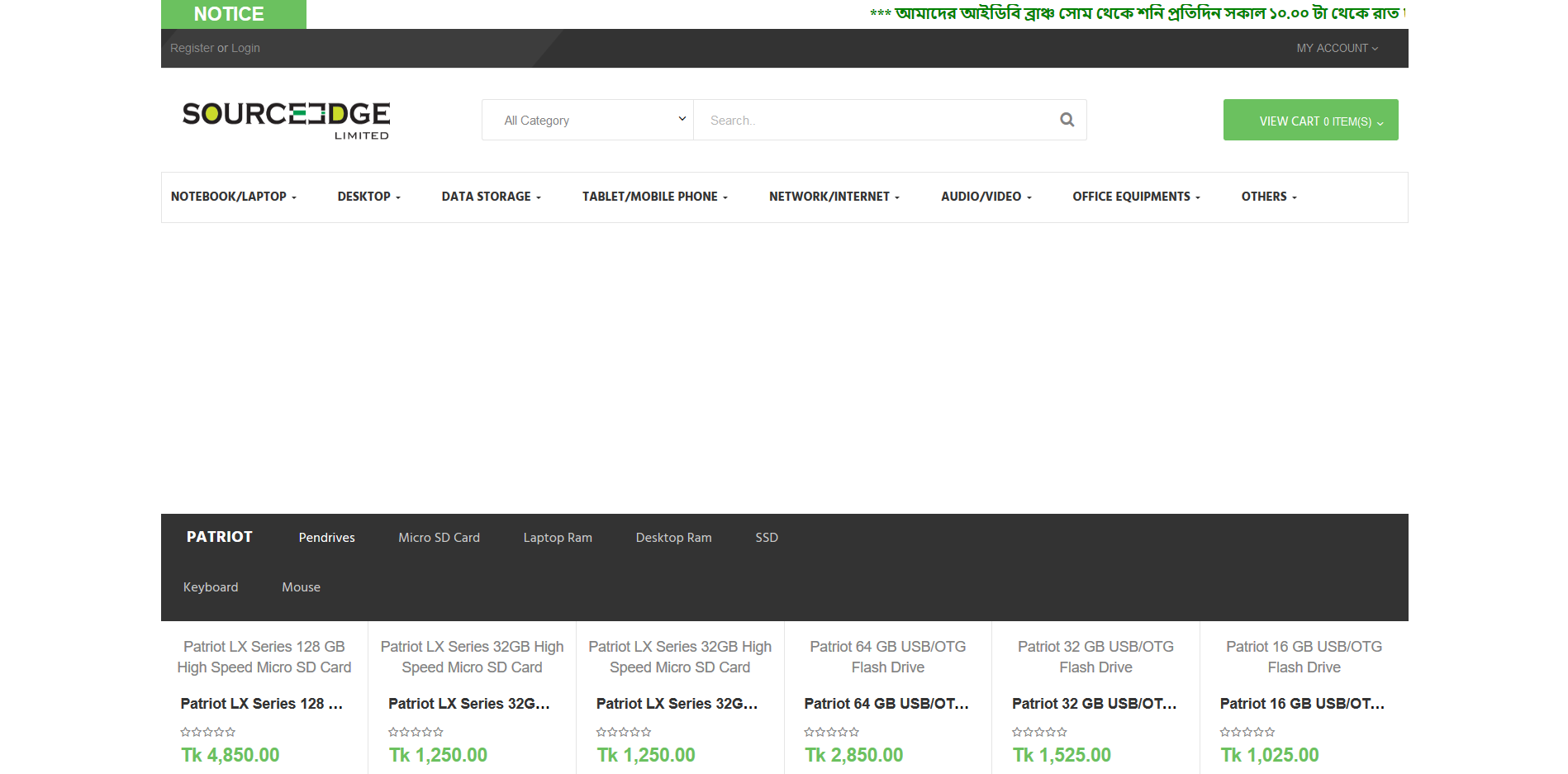This screenshot has height=774, width=1568.
Task: Click the green NOTICE label
Action: point(233,14)
